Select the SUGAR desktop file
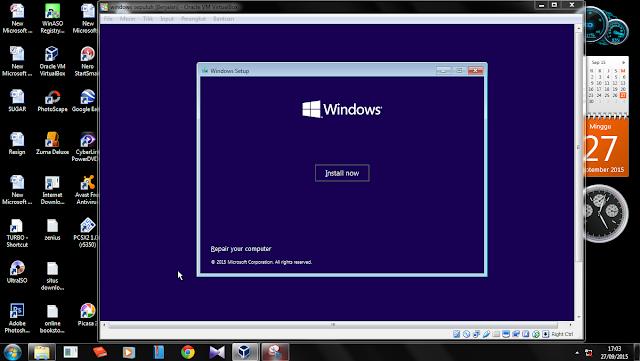Screen dimensions: 640x361 pos(17,100)
